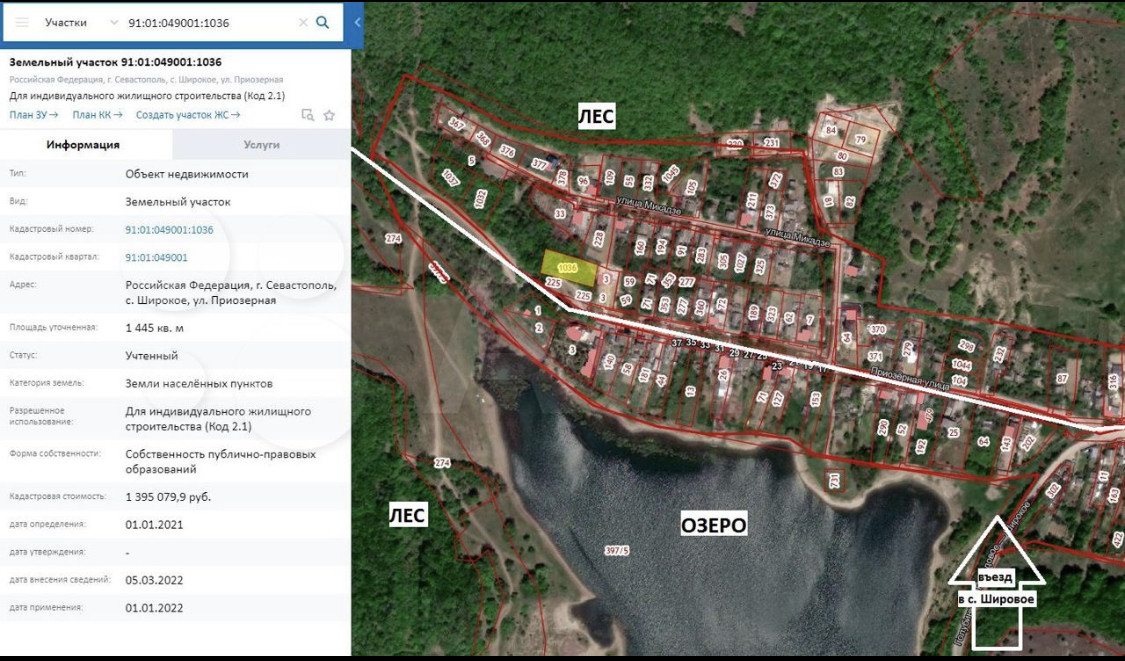Image resolution: width=1125 pixels, height=661 pixels.
Task: Click Собственность публично-правовых образований value
Action: click(220, 461)
